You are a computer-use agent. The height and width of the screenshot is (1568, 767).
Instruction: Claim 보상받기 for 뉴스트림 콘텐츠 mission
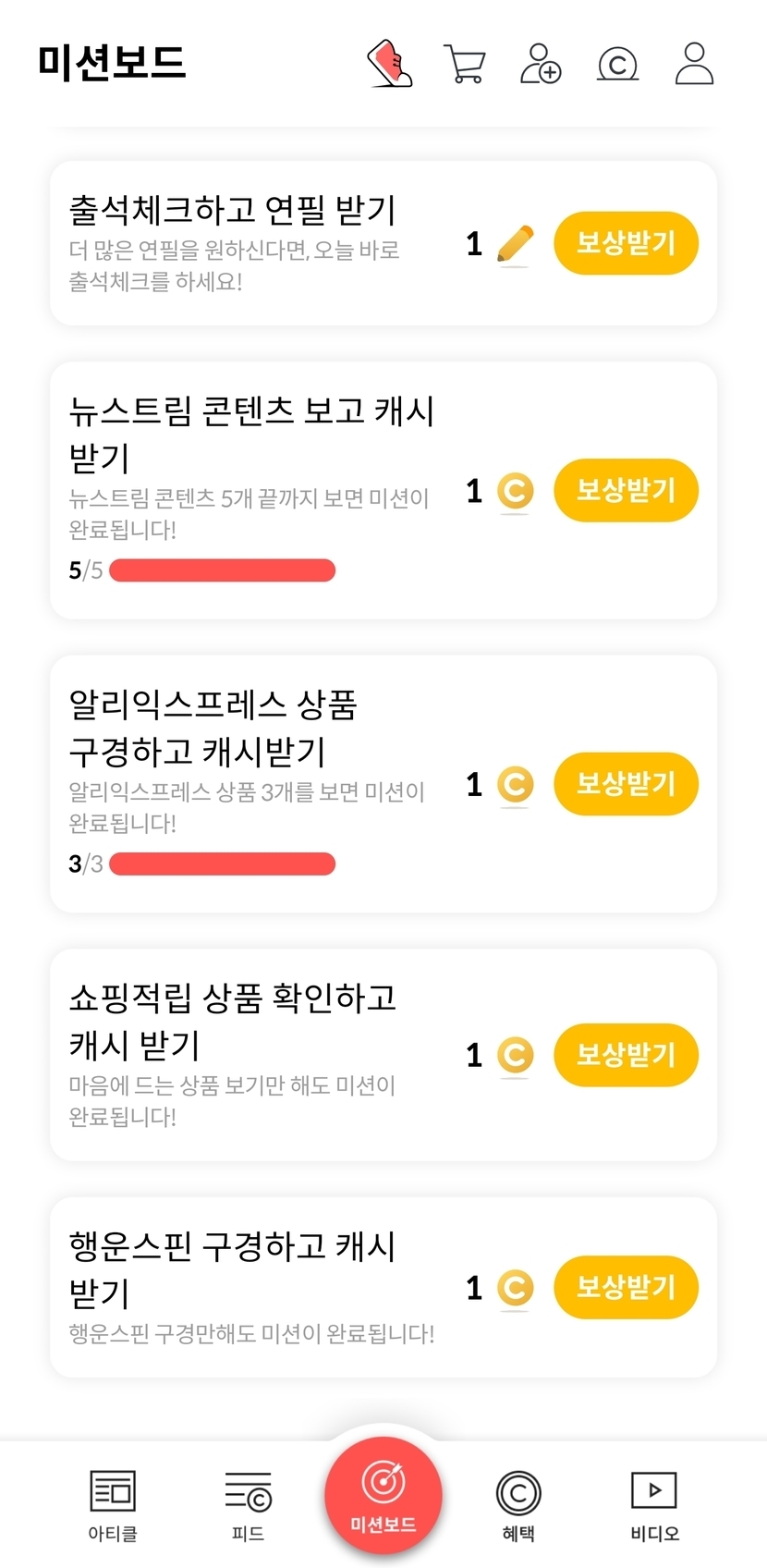click(x=626, y=490)
